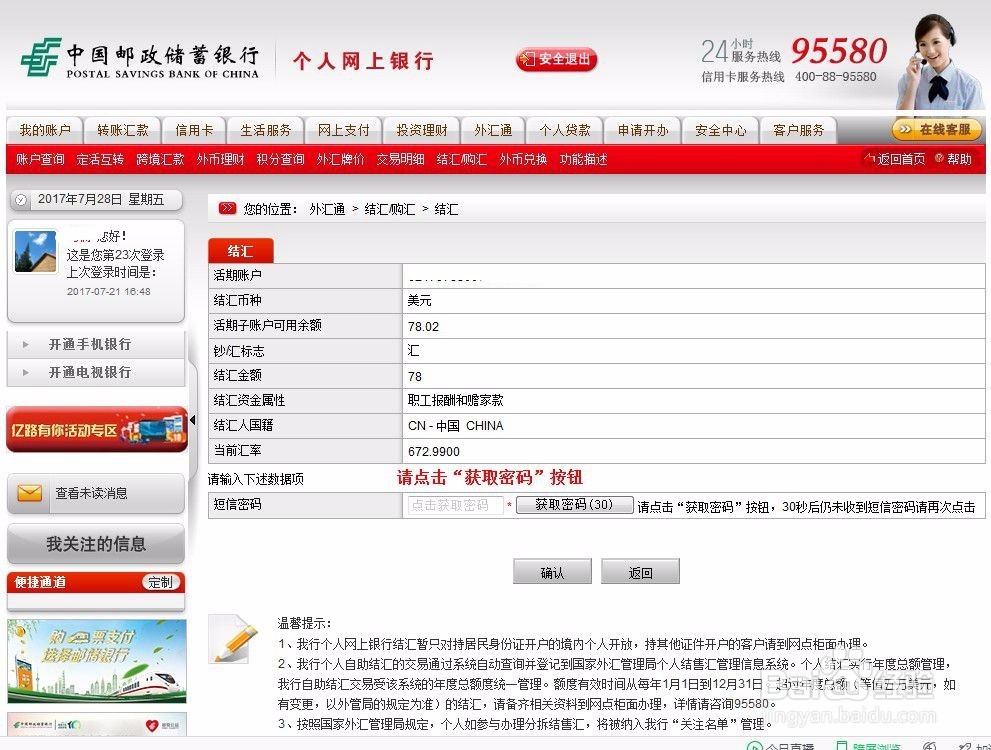Click the 确认 confirm button
The width and height of the screenshot is (991, 750).
tap(552, 571)
